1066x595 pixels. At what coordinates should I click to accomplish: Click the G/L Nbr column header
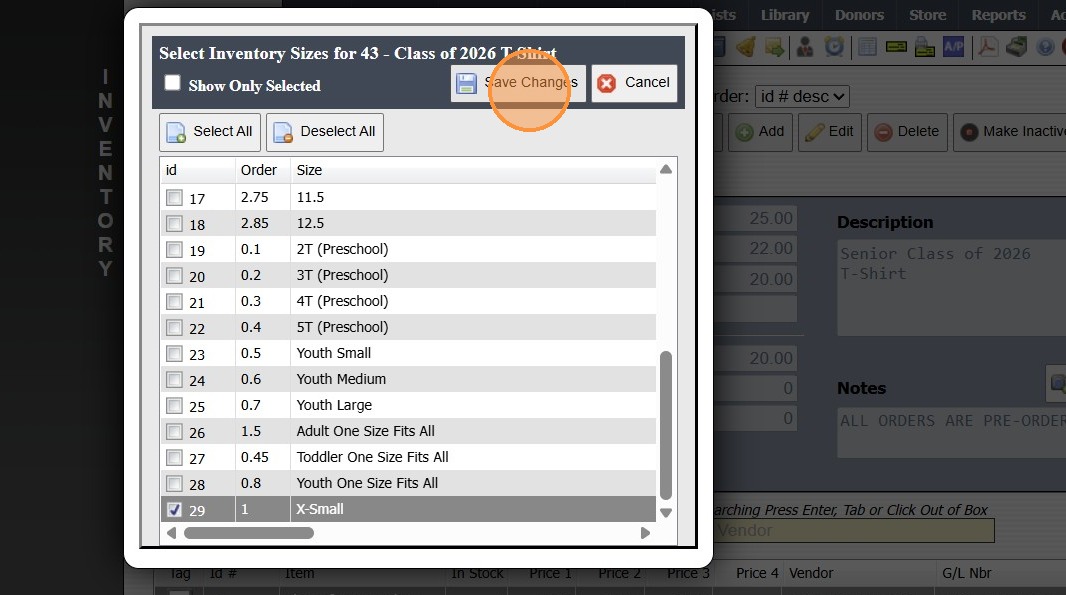coord(967,573)
